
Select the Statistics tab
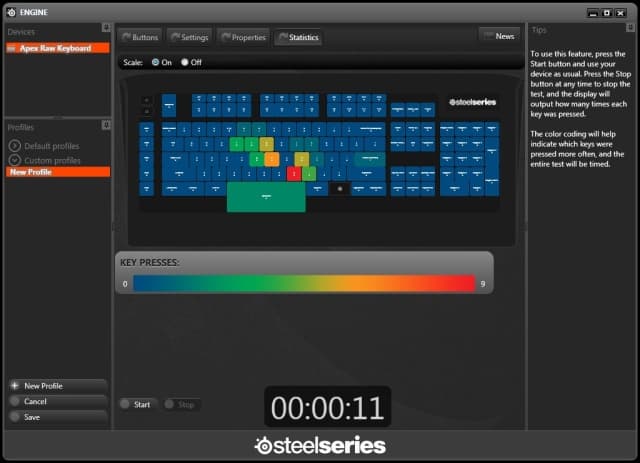tap(298, 37)
